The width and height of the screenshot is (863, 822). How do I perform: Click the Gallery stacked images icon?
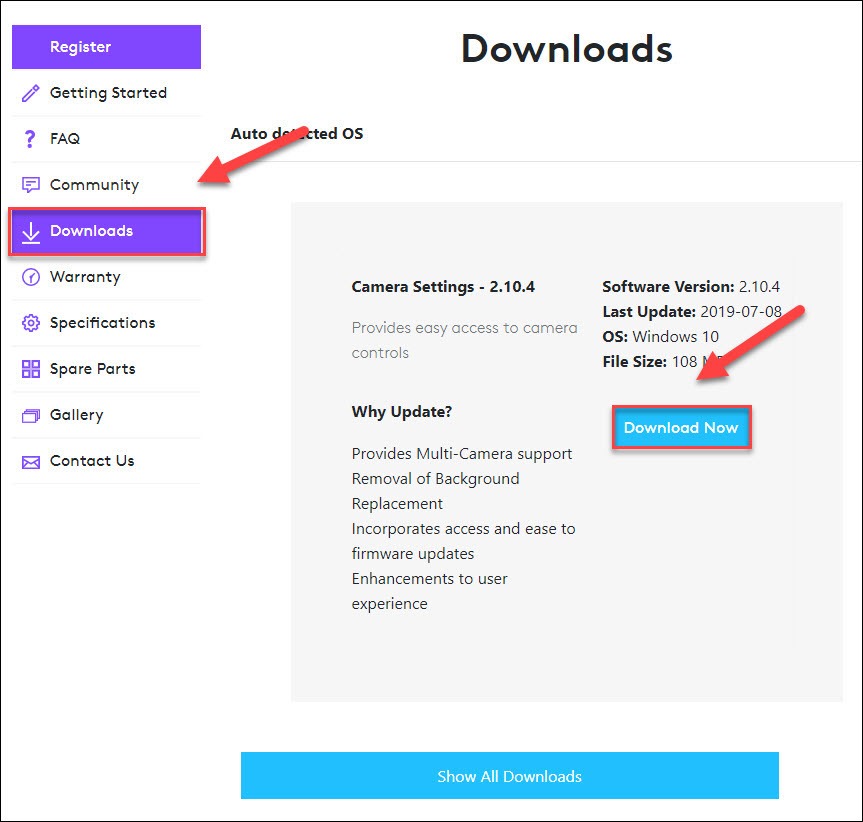coord(31,415)
